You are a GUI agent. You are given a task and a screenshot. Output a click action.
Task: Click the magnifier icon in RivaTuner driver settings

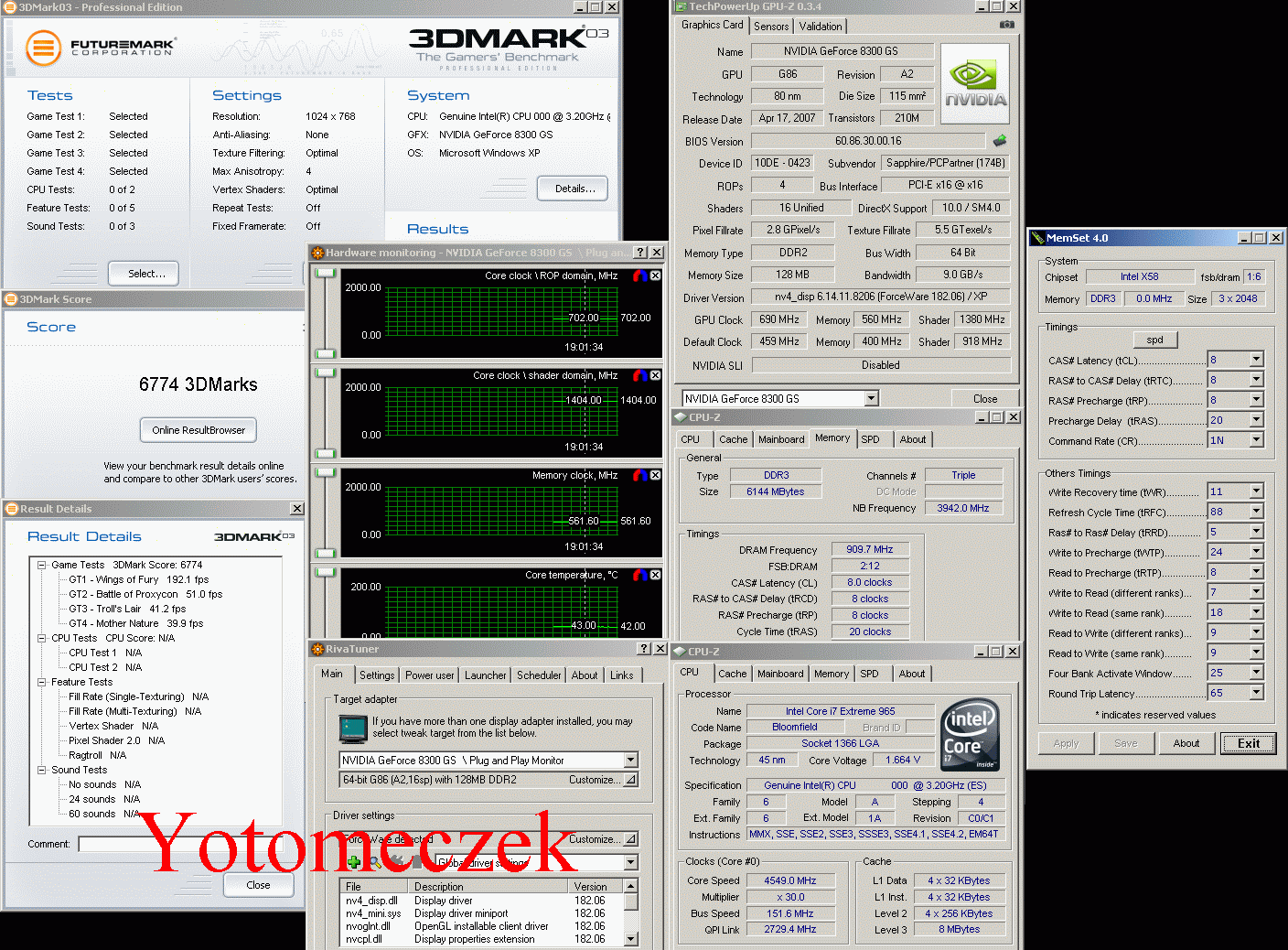[375, 862]
